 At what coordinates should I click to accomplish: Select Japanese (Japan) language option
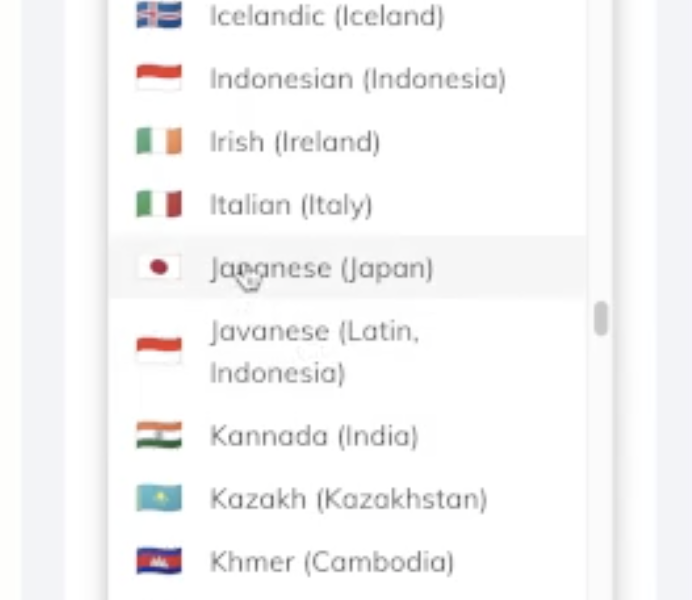[x=321, y=268]
